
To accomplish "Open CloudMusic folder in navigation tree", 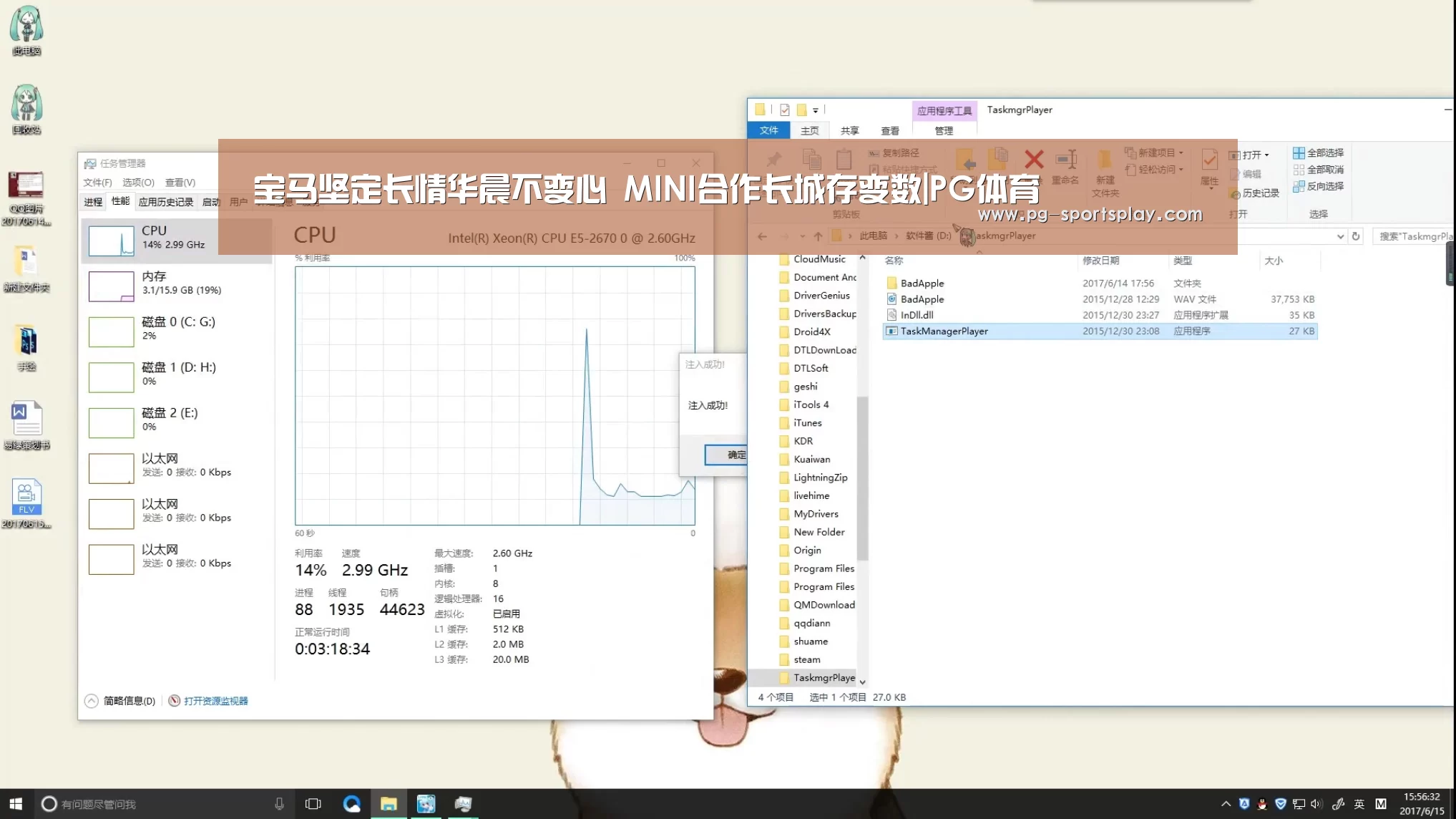I will (819, 259).
